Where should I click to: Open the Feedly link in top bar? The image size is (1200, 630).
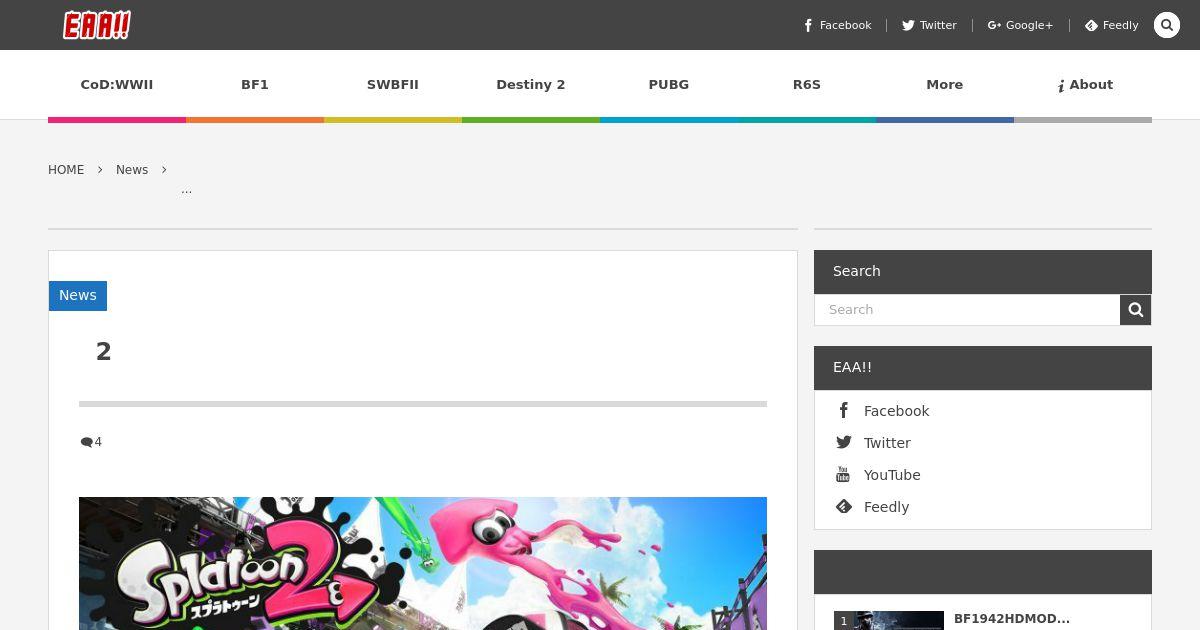tap(1112, 25)
